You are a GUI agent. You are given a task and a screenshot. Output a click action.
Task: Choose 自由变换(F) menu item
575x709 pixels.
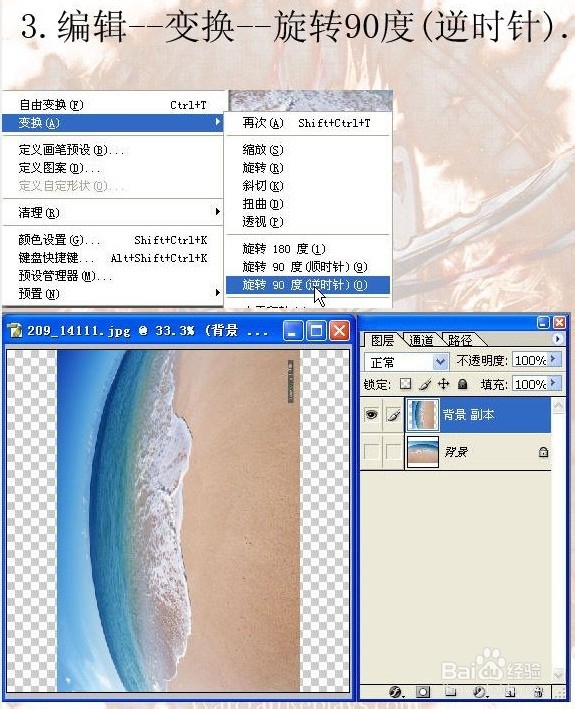click(113, 105)
